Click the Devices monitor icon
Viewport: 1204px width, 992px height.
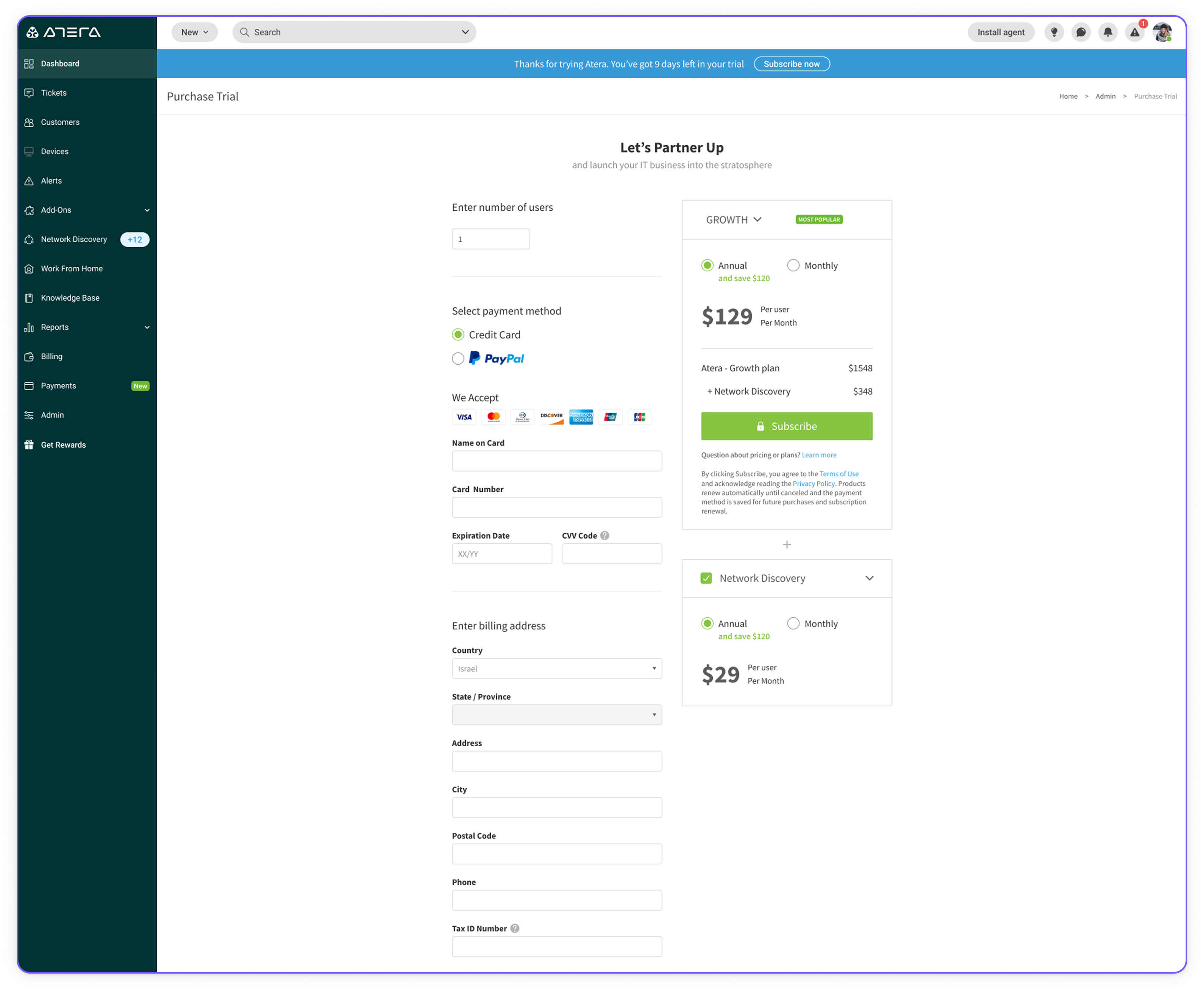click(29, 151)
